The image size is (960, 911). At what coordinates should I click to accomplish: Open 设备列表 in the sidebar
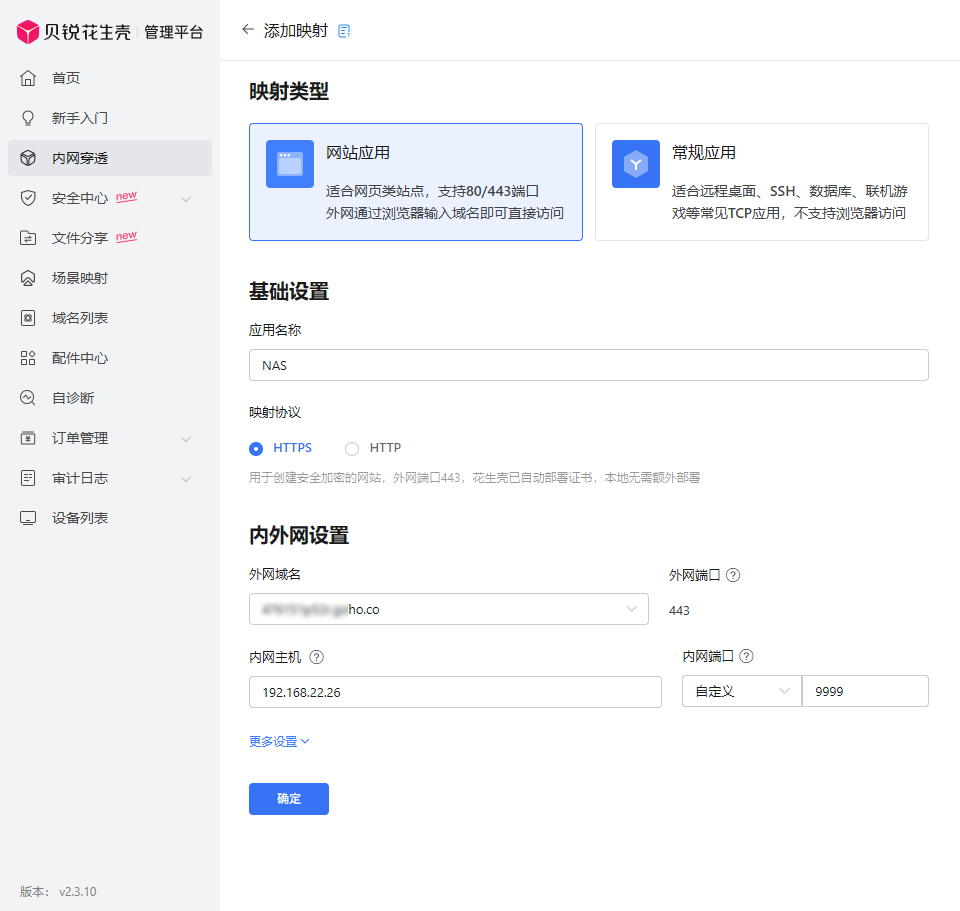click(x=110, y=518)
